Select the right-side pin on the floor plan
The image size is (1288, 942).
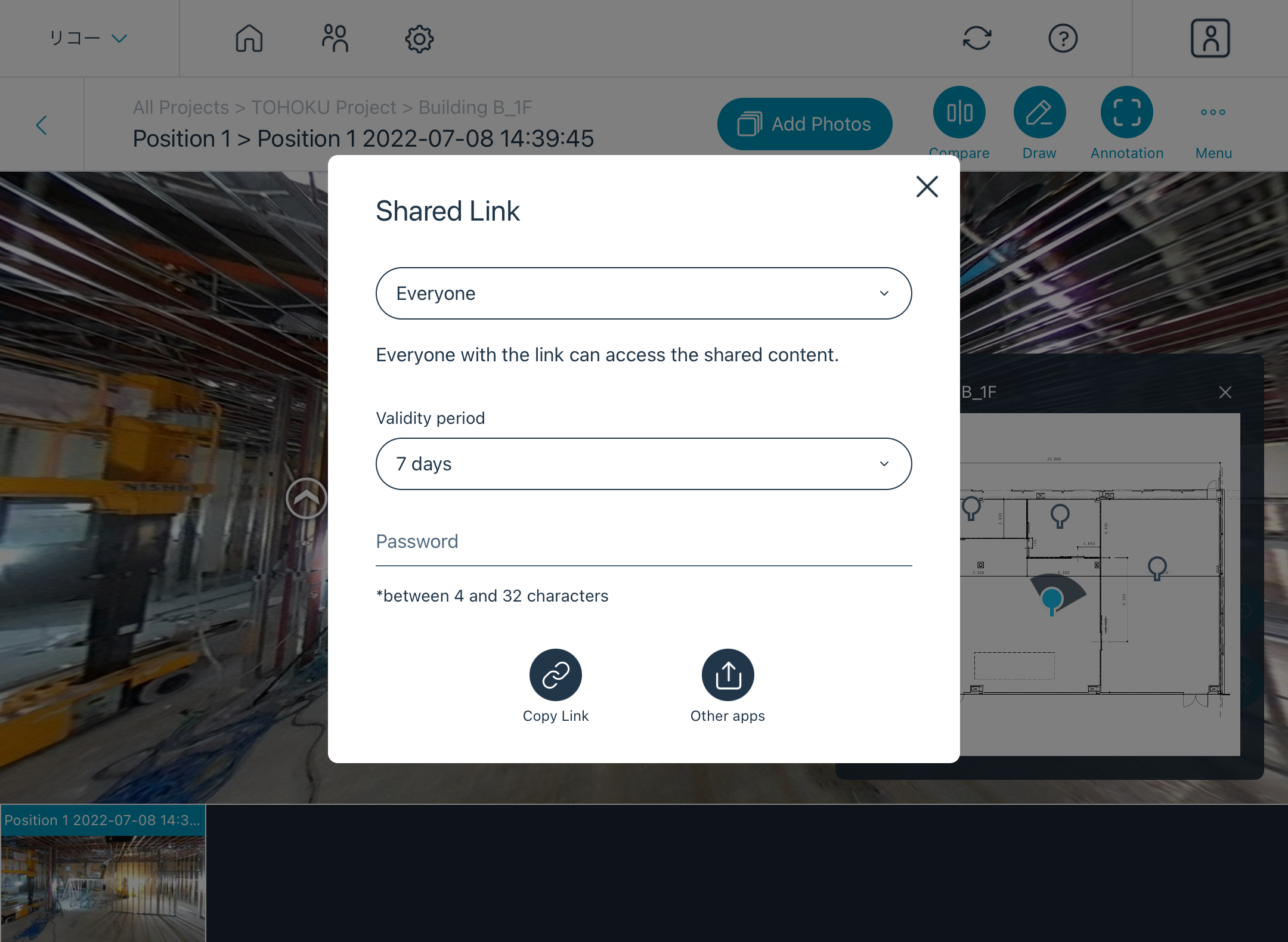1157,568
